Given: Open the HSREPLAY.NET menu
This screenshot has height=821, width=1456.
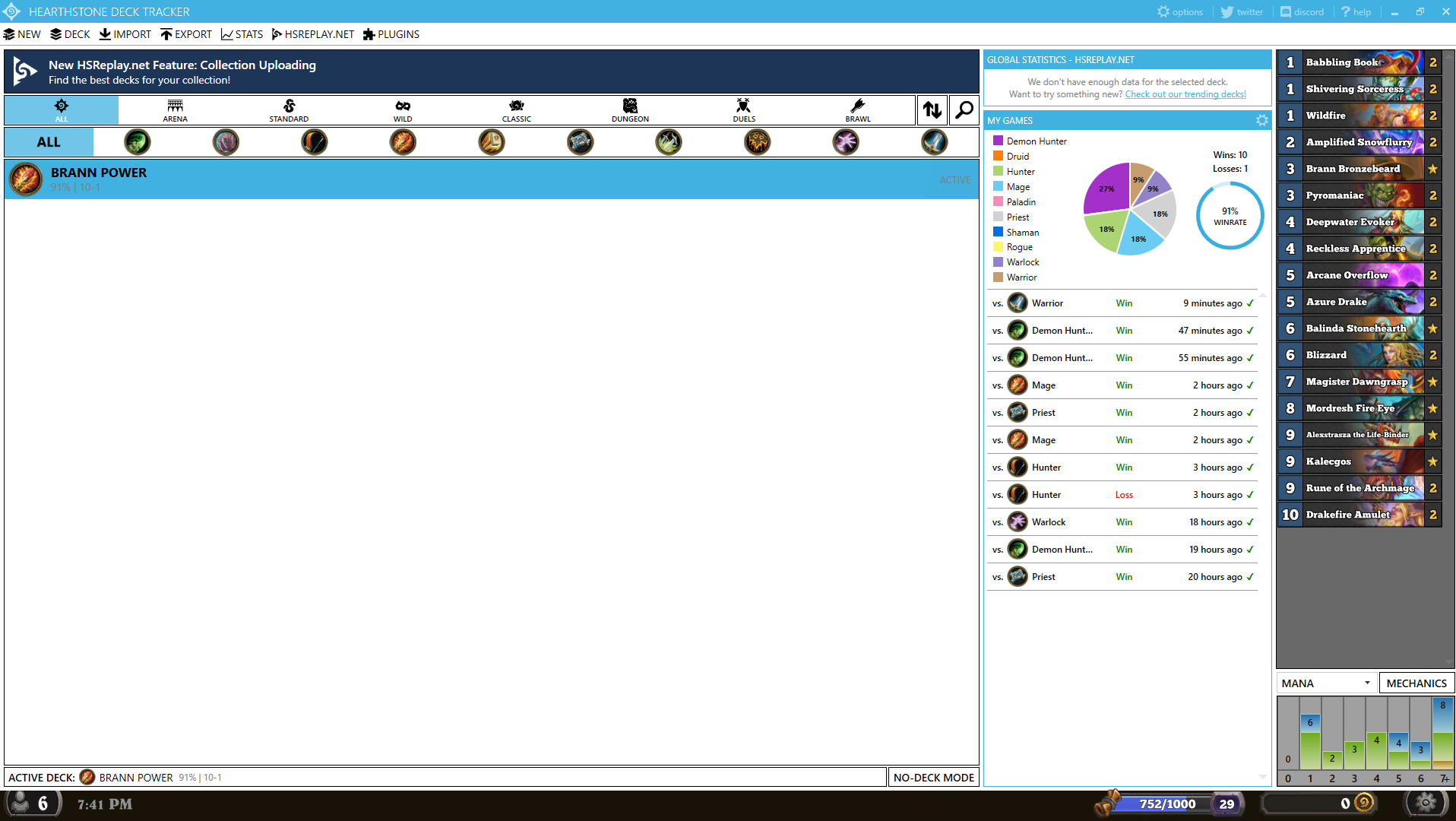Looking at the screenshot, I should (x=313, y=34).
